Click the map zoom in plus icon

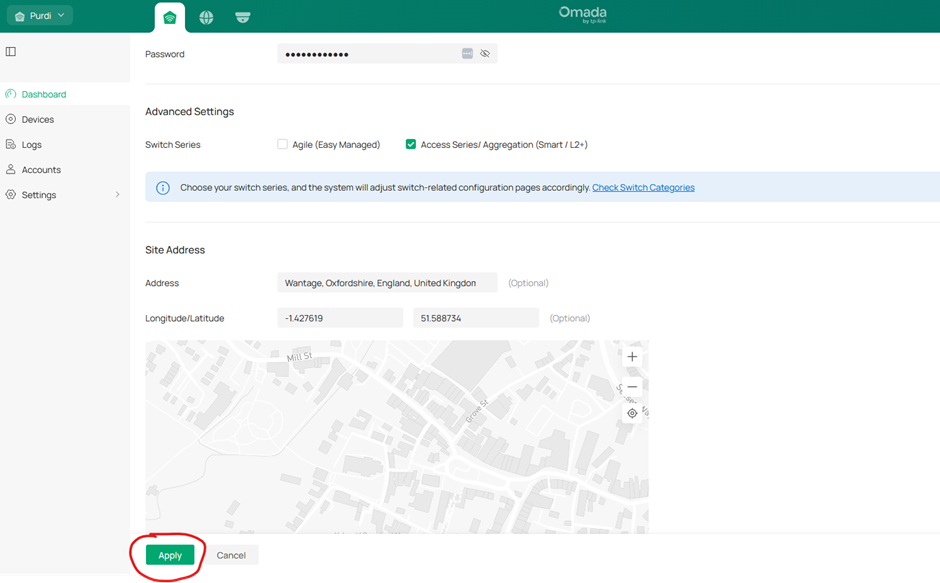tap(632, 357)
